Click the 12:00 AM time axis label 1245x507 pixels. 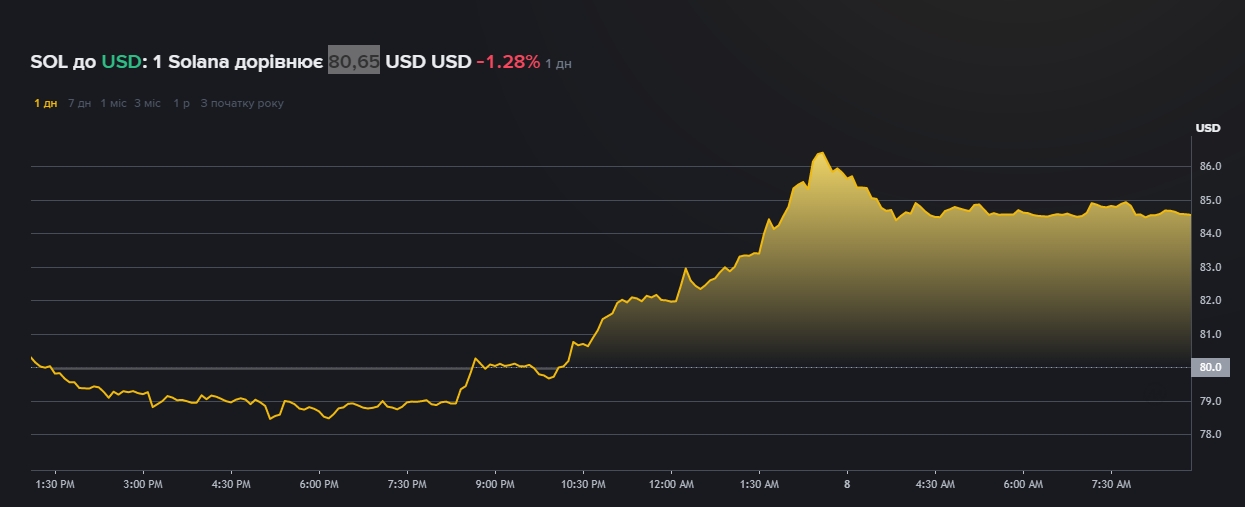click(670, 484)
